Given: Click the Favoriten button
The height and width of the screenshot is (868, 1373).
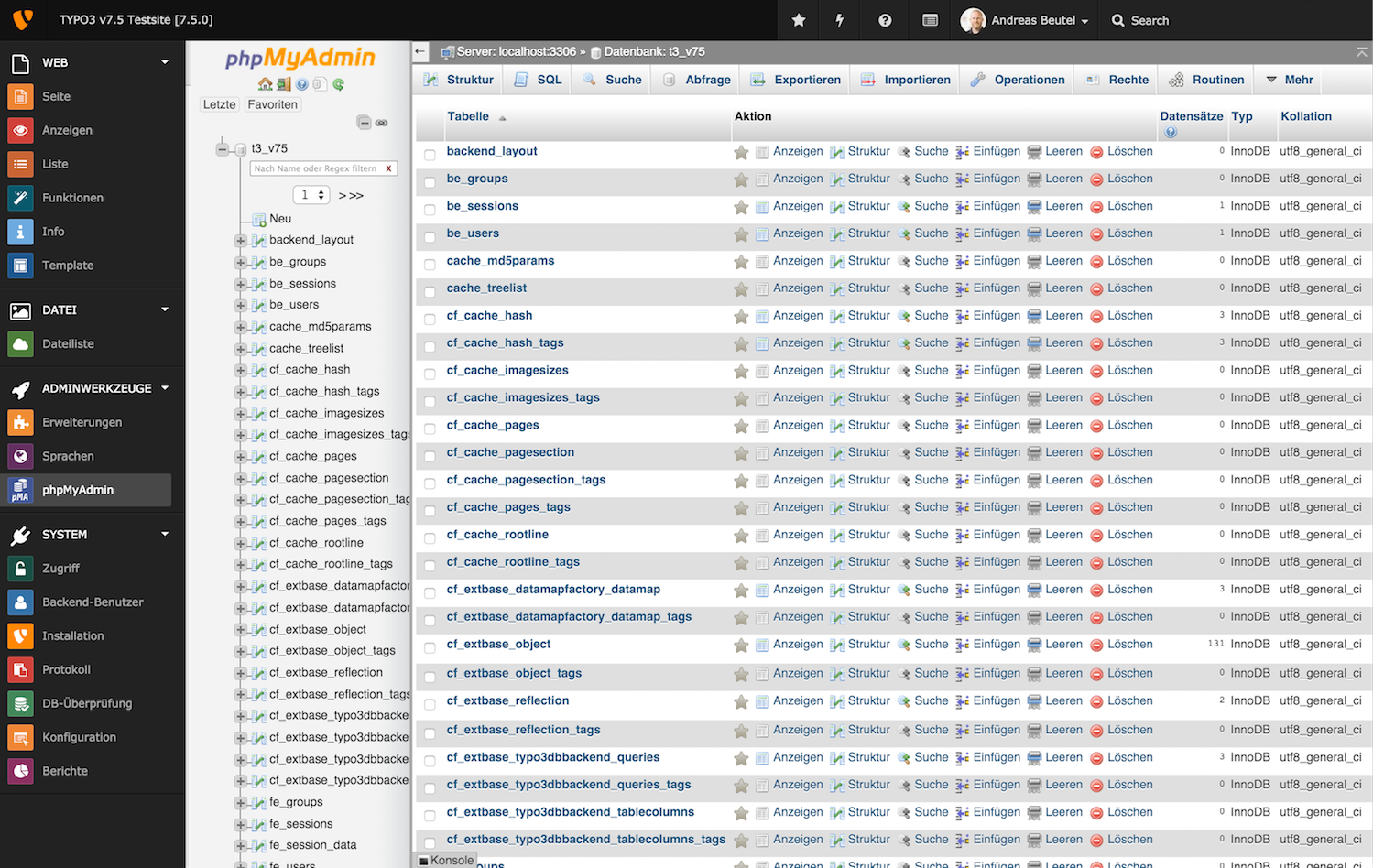Looking at the screenshot, I should coord(272,104).
